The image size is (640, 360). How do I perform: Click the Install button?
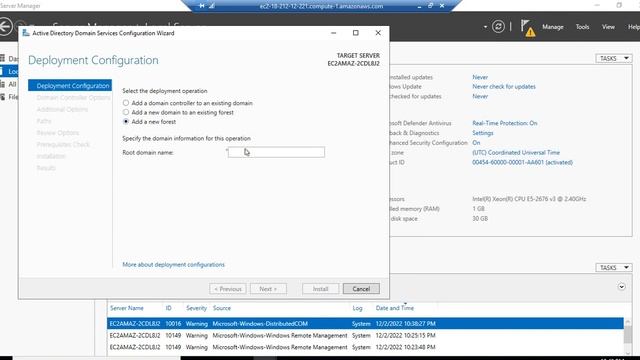click(x=320, y=289)
